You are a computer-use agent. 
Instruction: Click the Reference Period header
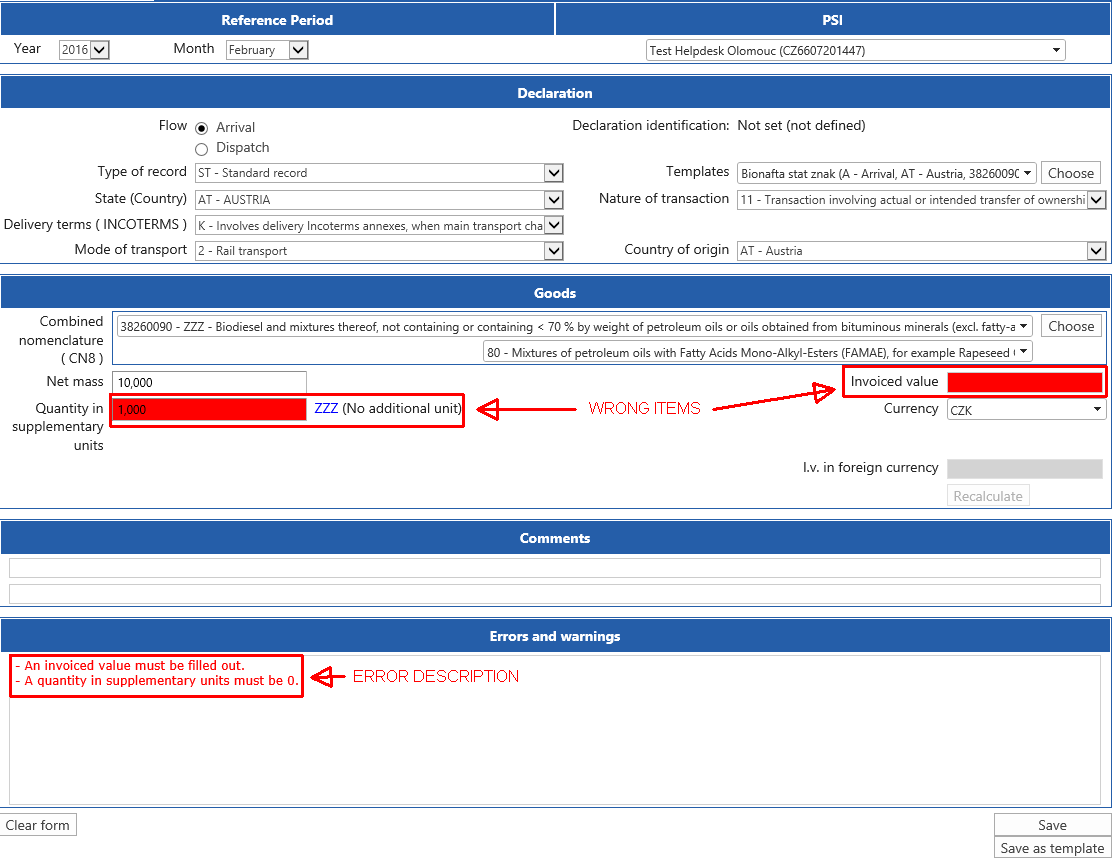277,20
